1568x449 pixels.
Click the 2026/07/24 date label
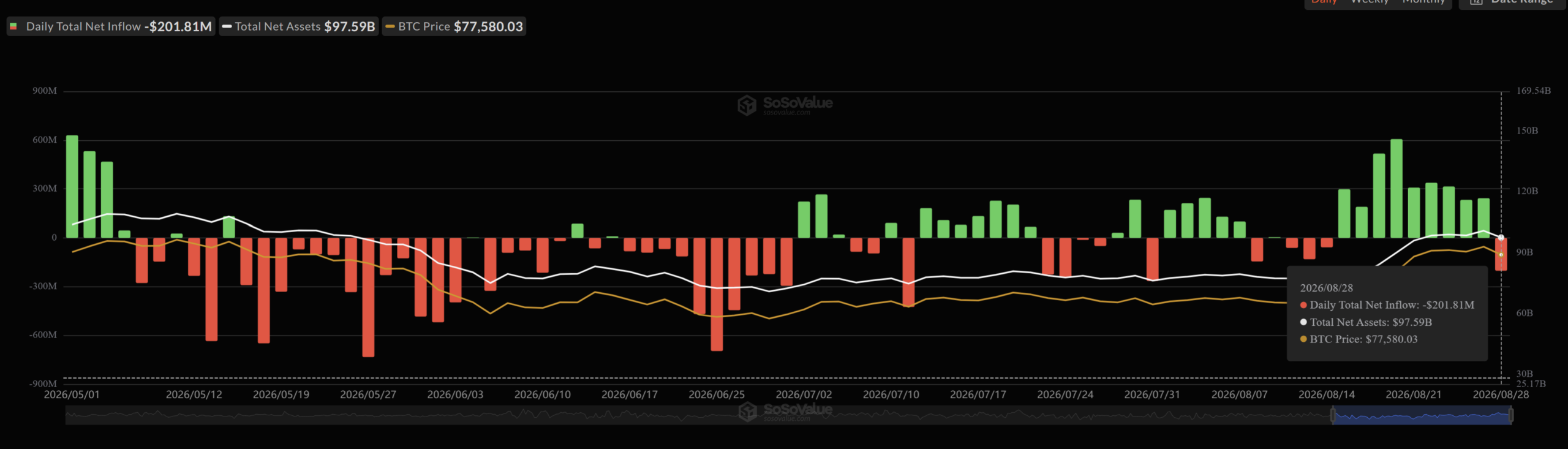pyautogui.click(x=1065, y=394)
